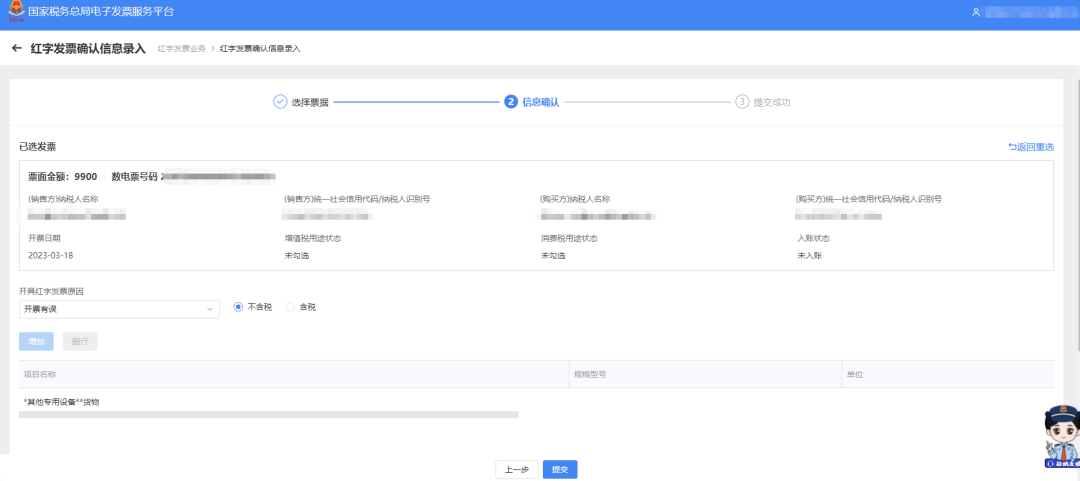Click the 提交 button

click(x=560, y=470)
